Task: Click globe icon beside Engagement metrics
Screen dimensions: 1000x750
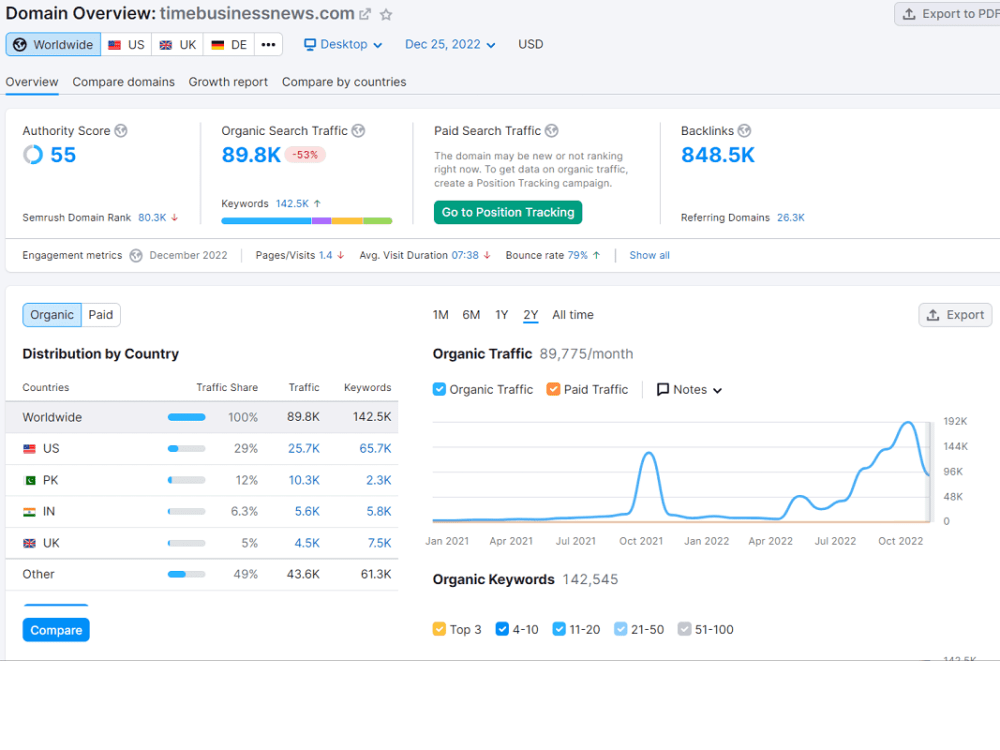Action: 136,256
